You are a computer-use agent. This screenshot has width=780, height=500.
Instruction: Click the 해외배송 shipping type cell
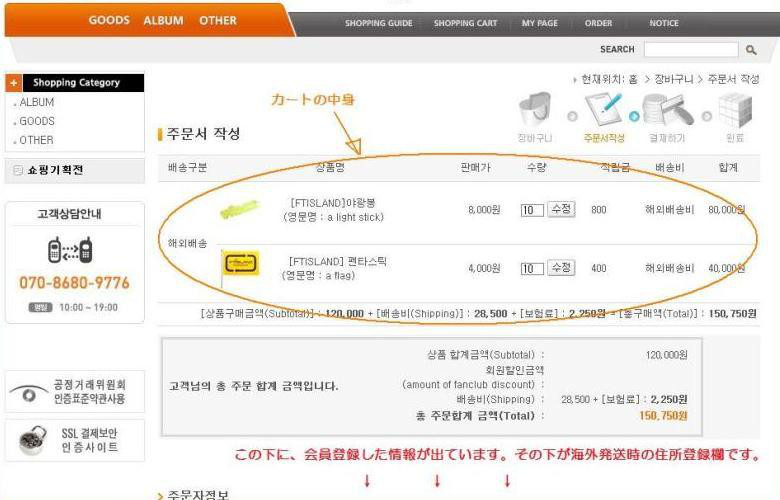[x=187, y=243]
